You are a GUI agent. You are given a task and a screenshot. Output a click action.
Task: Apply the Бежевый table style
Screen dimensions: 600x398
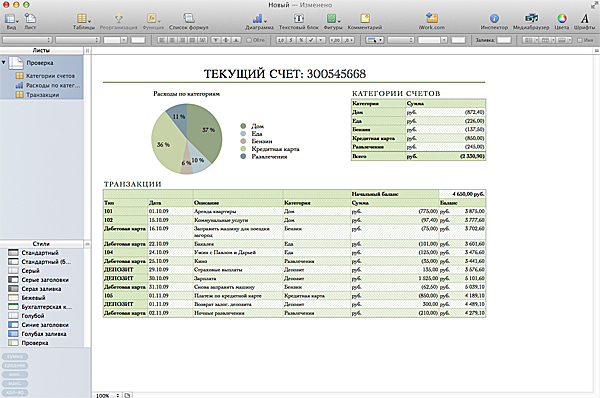tap(33, 297)
